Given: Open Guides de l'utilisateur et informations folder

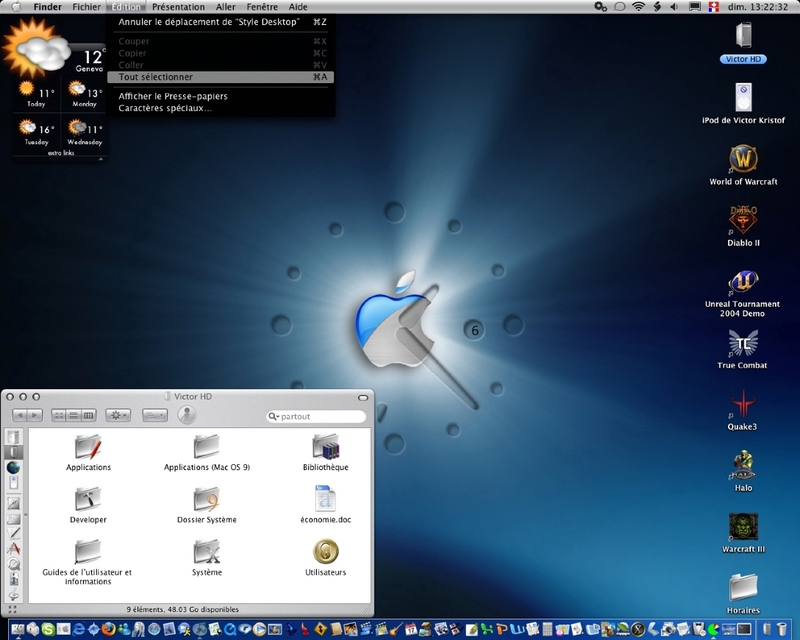Looking at the screenshot, I should tap(87, 562).
